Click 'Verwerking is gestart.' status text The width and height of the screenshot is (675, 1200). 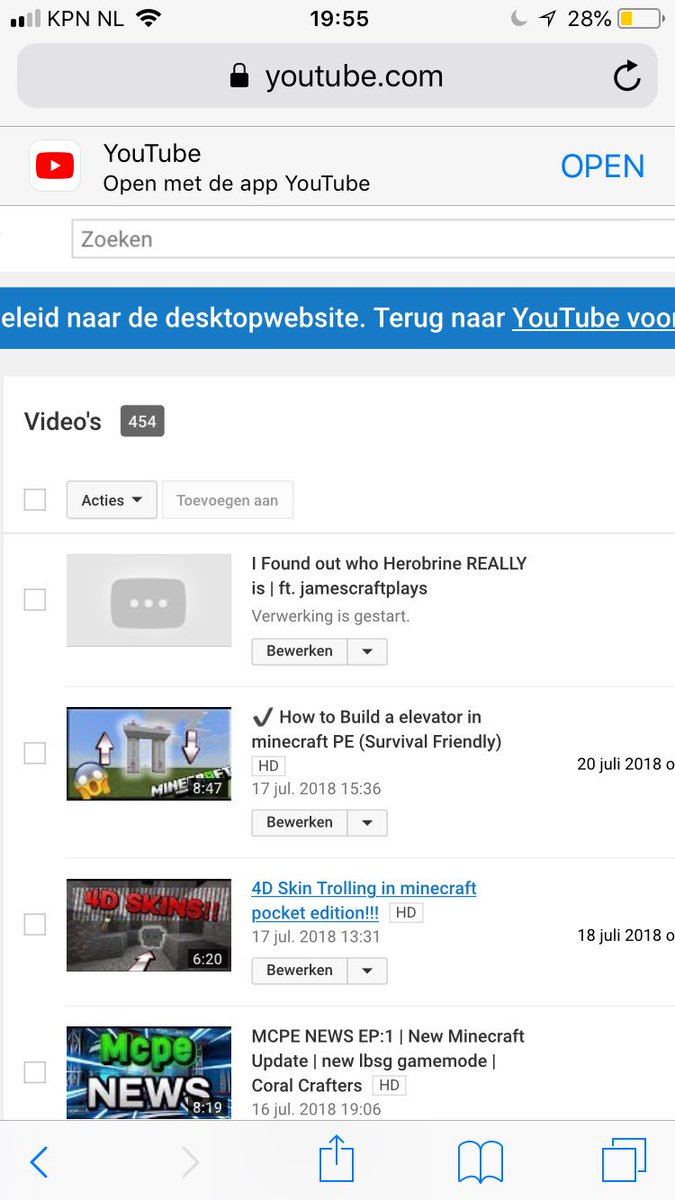tap(331, 616)
